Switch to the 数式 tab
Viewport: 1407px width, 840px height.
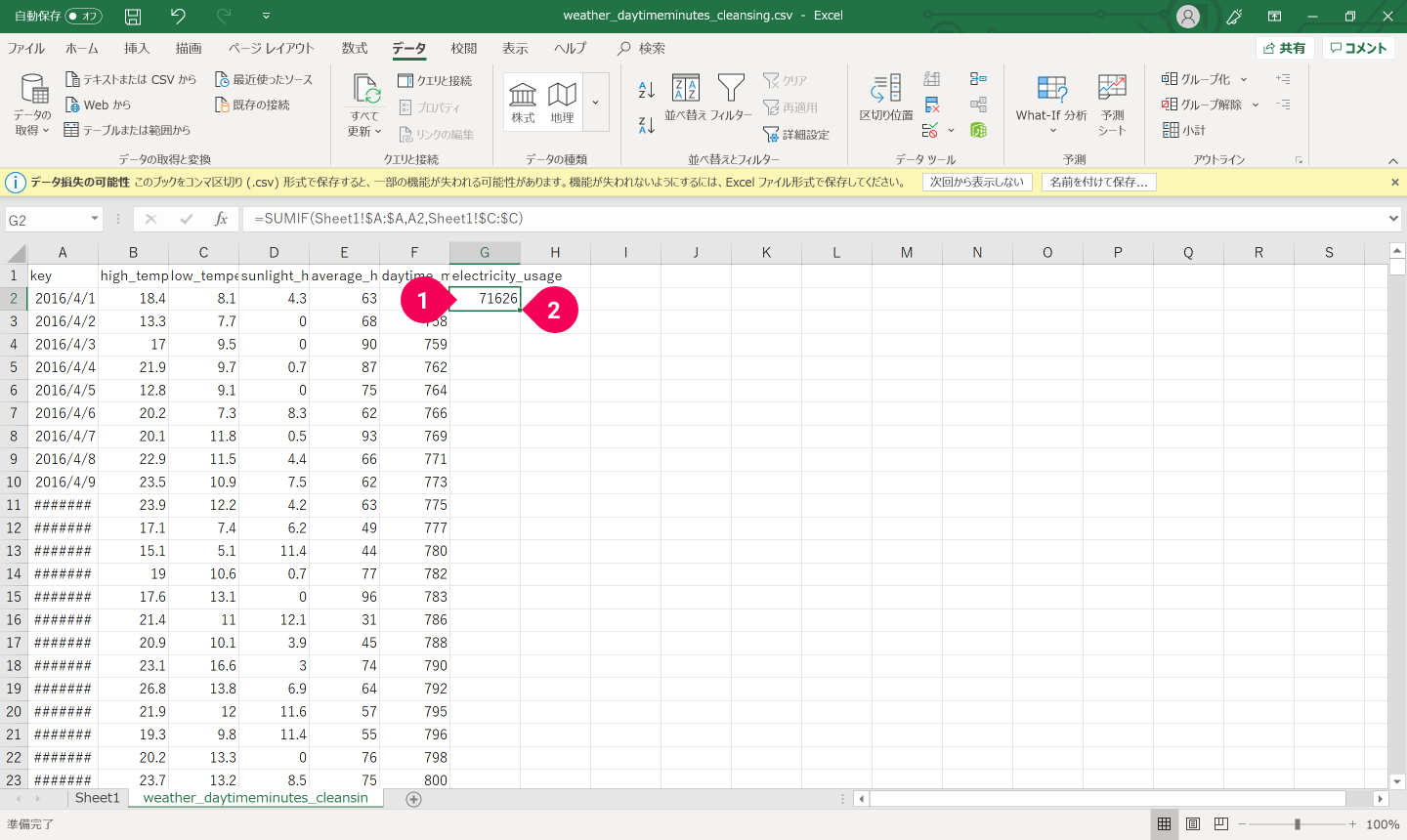coord(355,49)
